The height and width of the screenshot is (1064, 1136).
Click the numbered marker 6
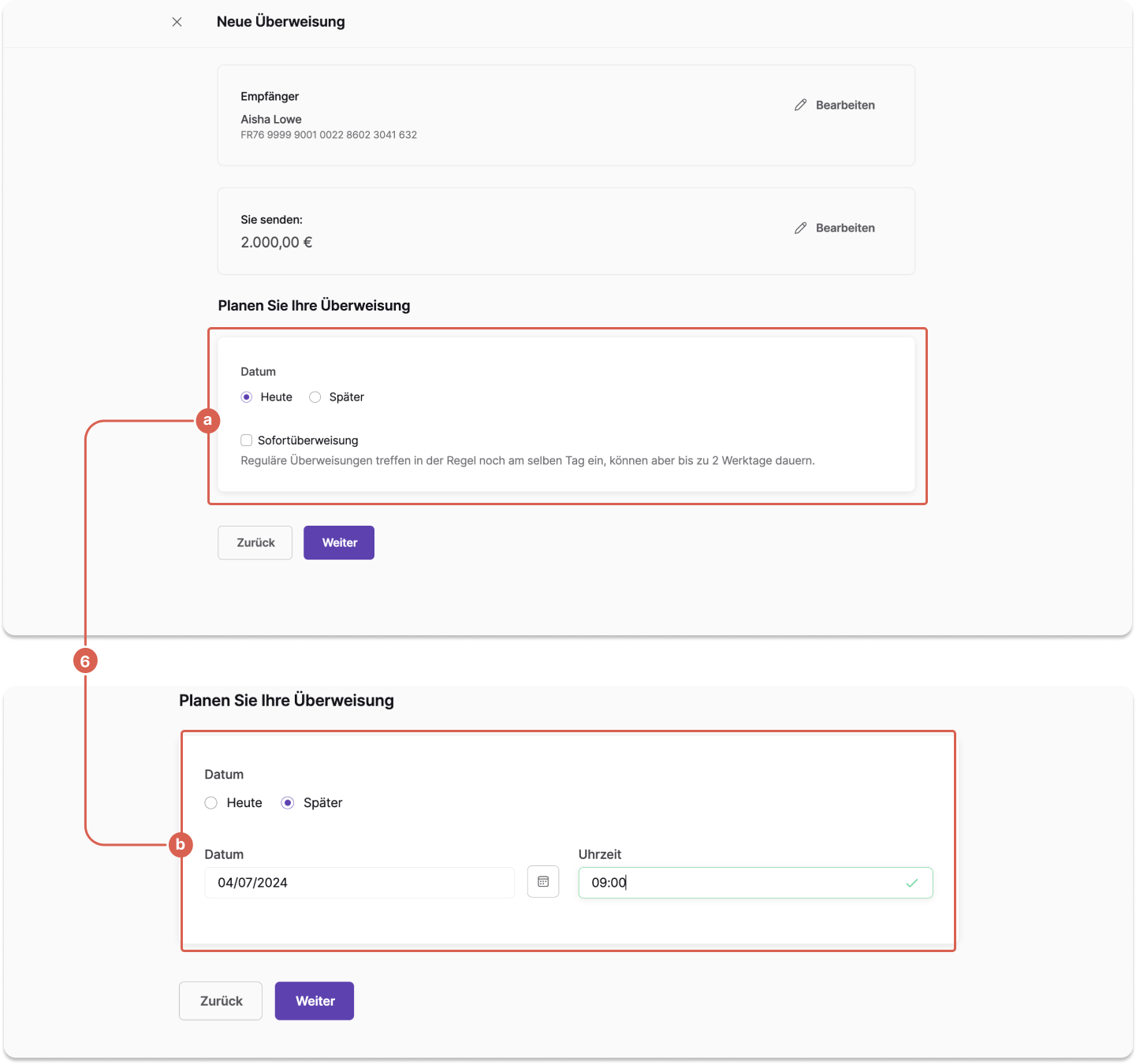(x=85, y=660)
